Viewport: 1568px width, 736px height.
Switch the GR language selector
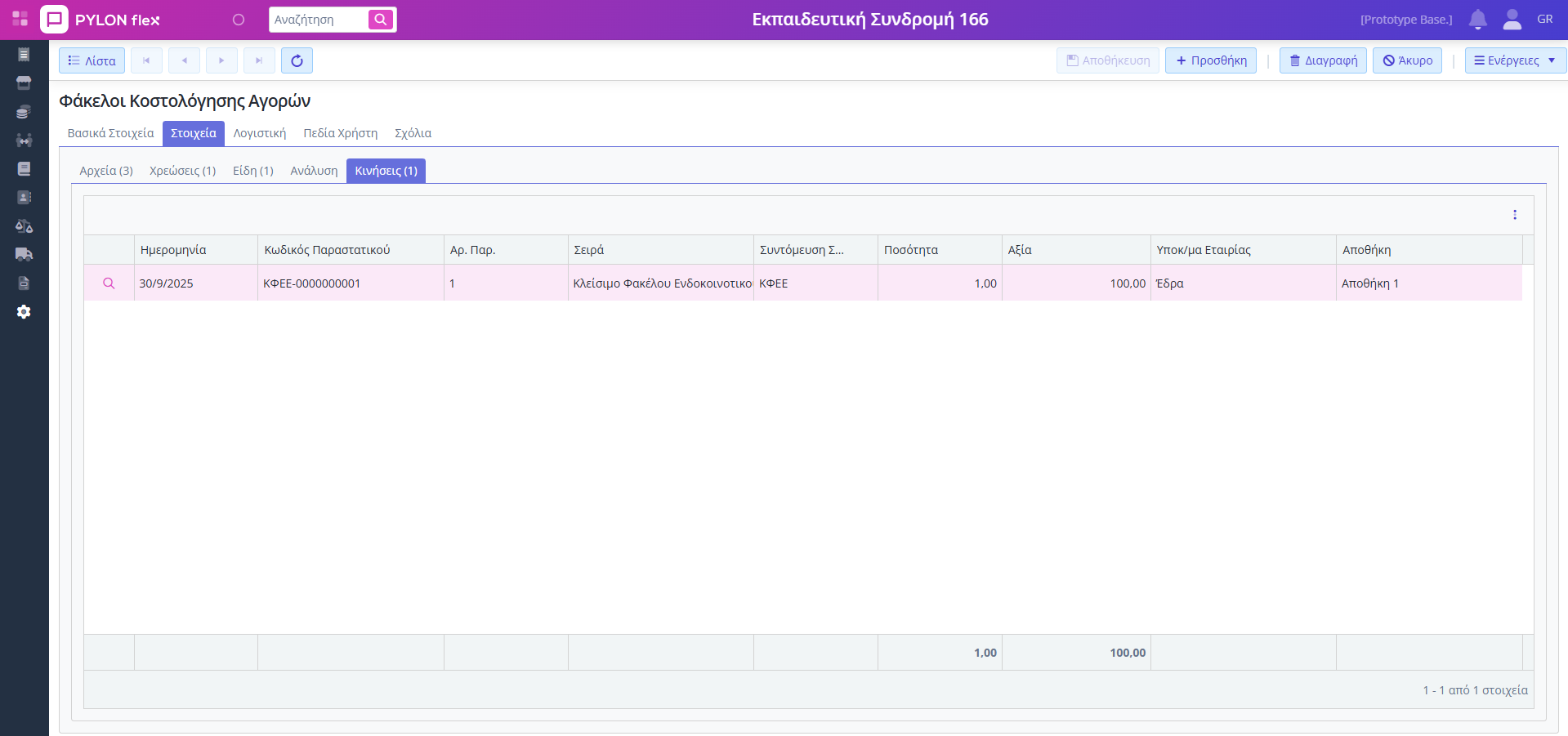click(x=1544, y=20)
